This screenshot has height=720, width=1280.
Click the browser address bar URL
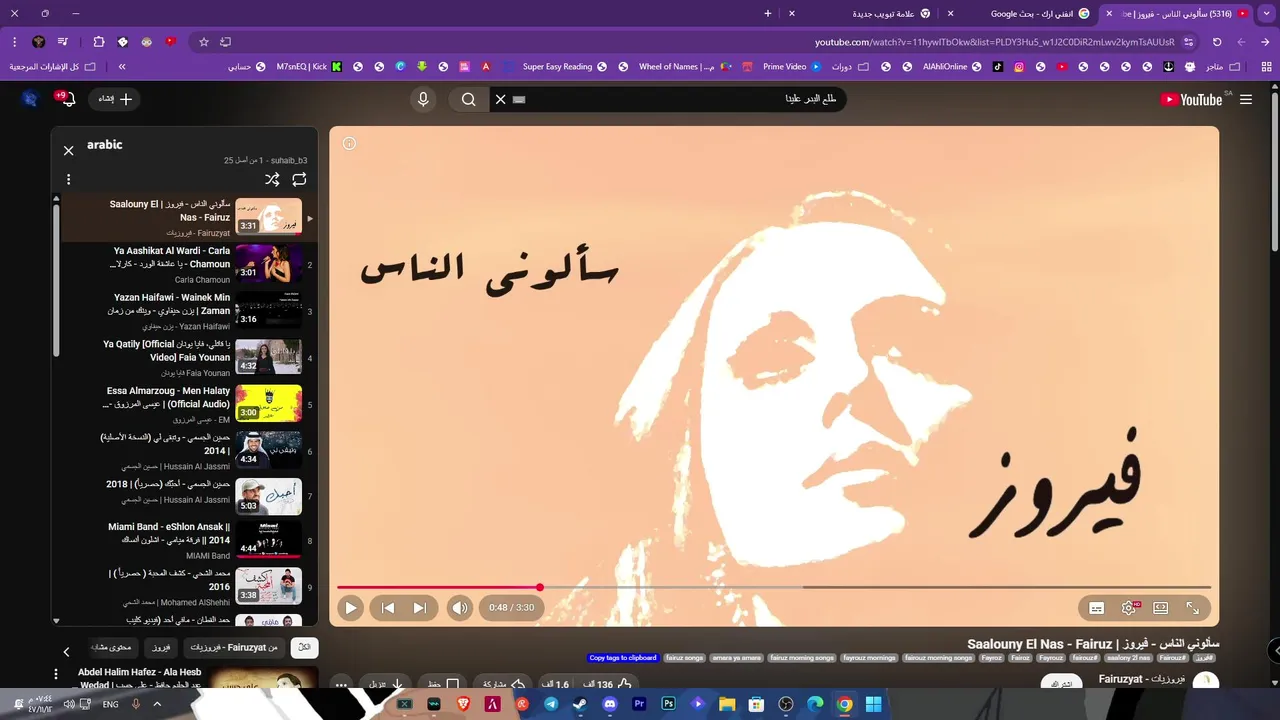pos(994,42)
